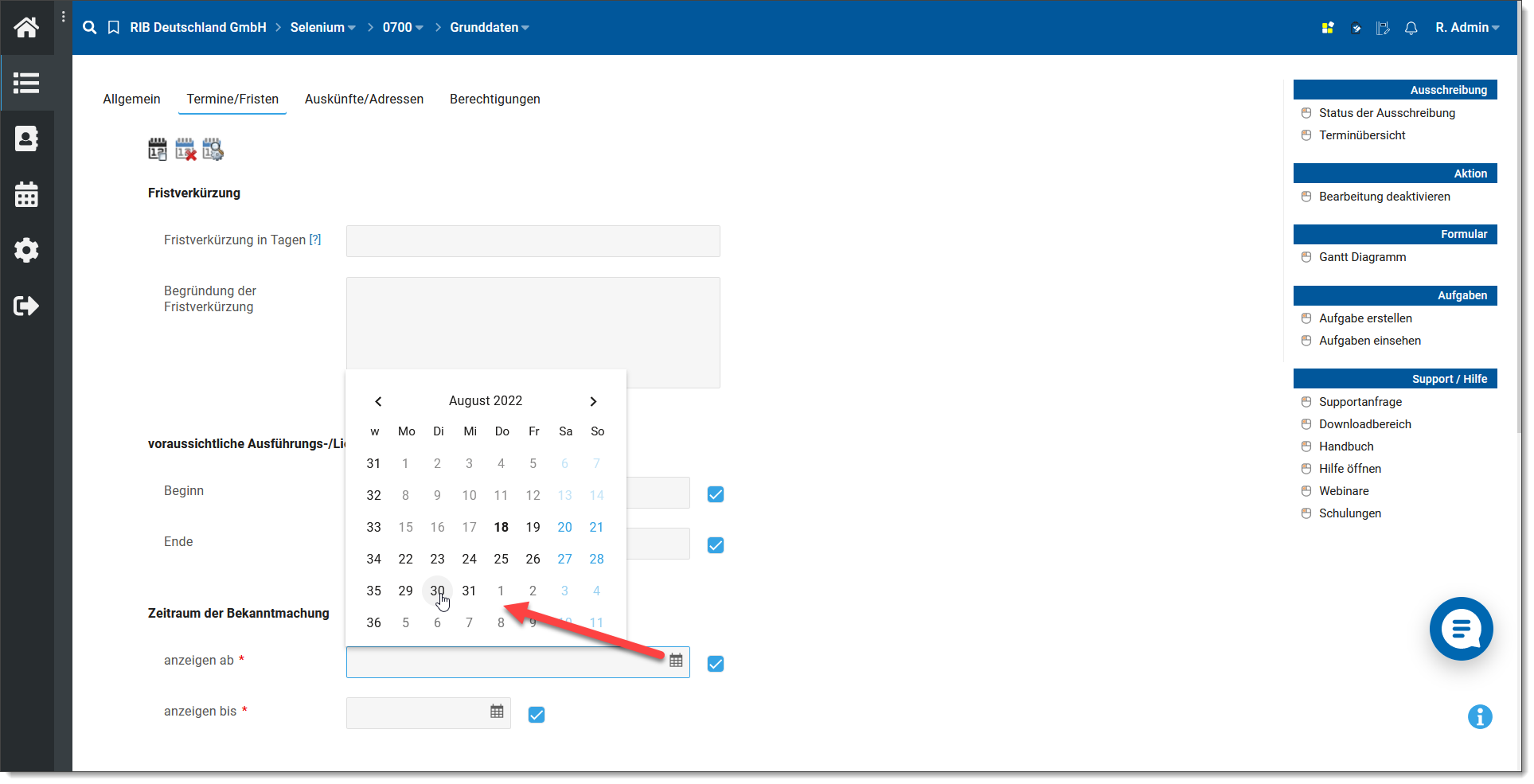The width and height of the screenshot is (1534, 784).
Task: Open the R. Admin user menu
Action: (1467, 28)
